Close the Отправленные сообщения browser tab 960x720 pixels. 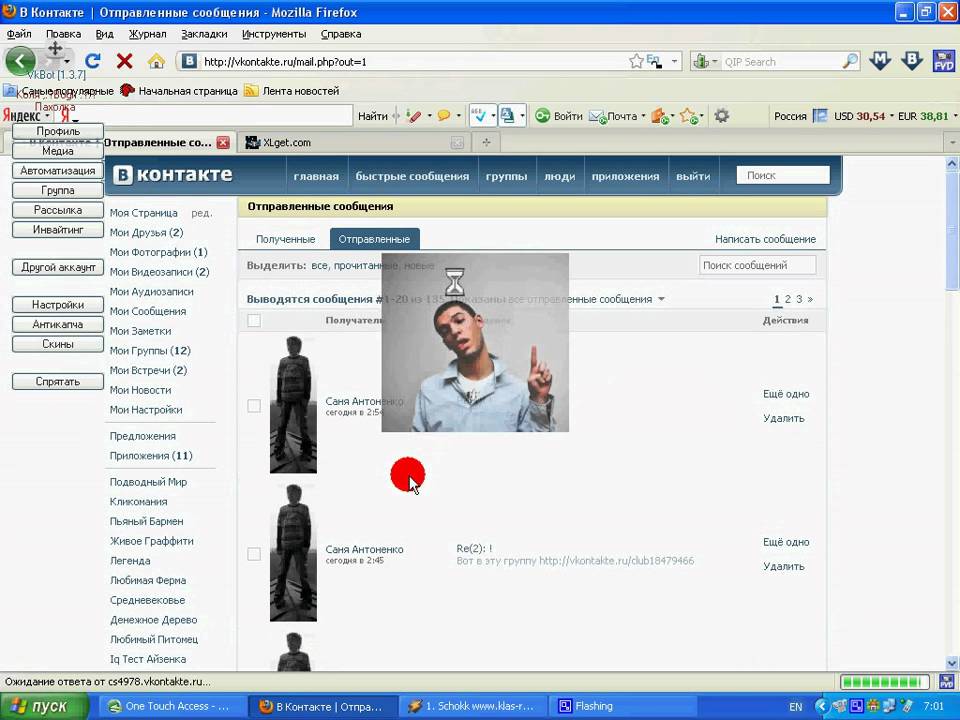[223, 143]
